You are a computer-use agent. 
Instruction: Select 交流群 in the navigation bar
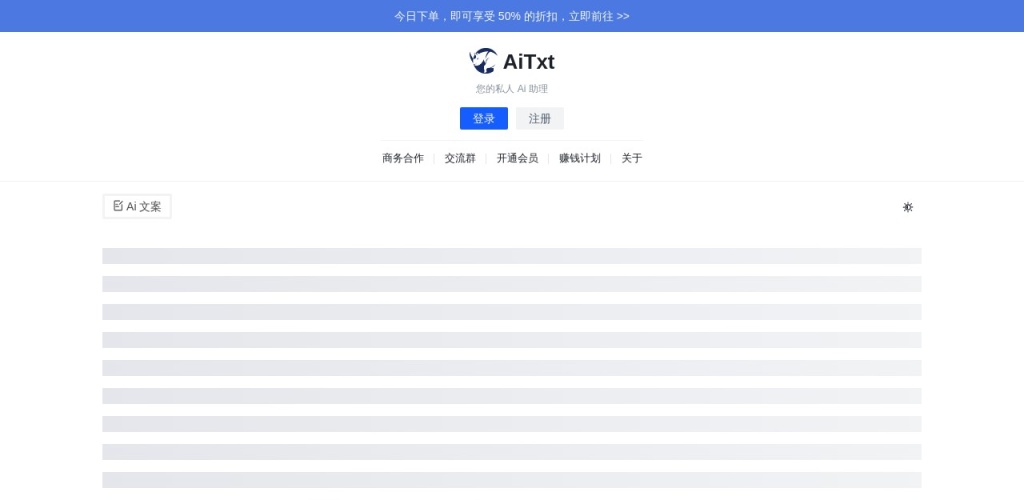[460, 158]
